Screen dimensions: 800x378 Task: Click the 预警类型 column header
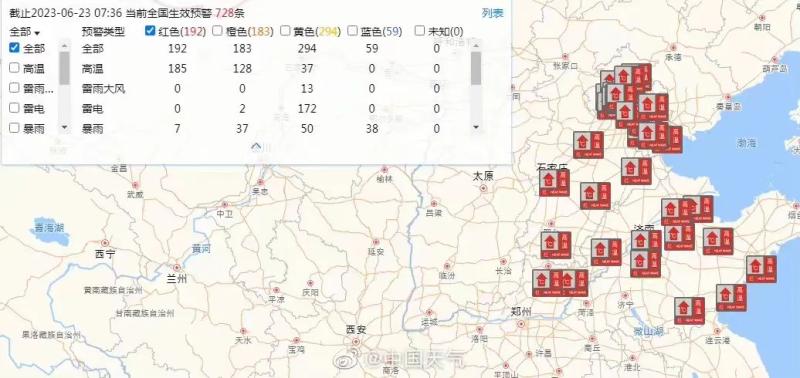pos(103,32)
